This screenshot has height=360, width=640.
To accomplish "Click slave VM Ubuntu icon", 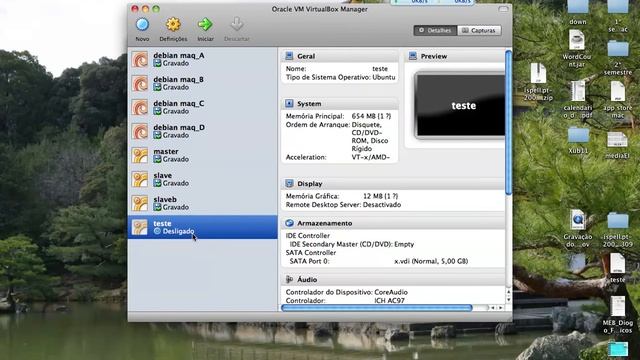I will (x=140, y=180).
